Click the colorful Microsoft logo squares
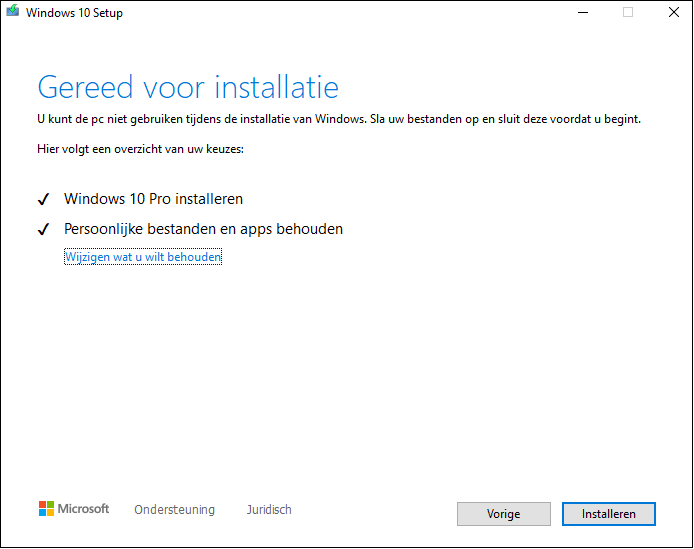Image resolution: width=694 pixels, height=549 pixels. click(46, 509)
